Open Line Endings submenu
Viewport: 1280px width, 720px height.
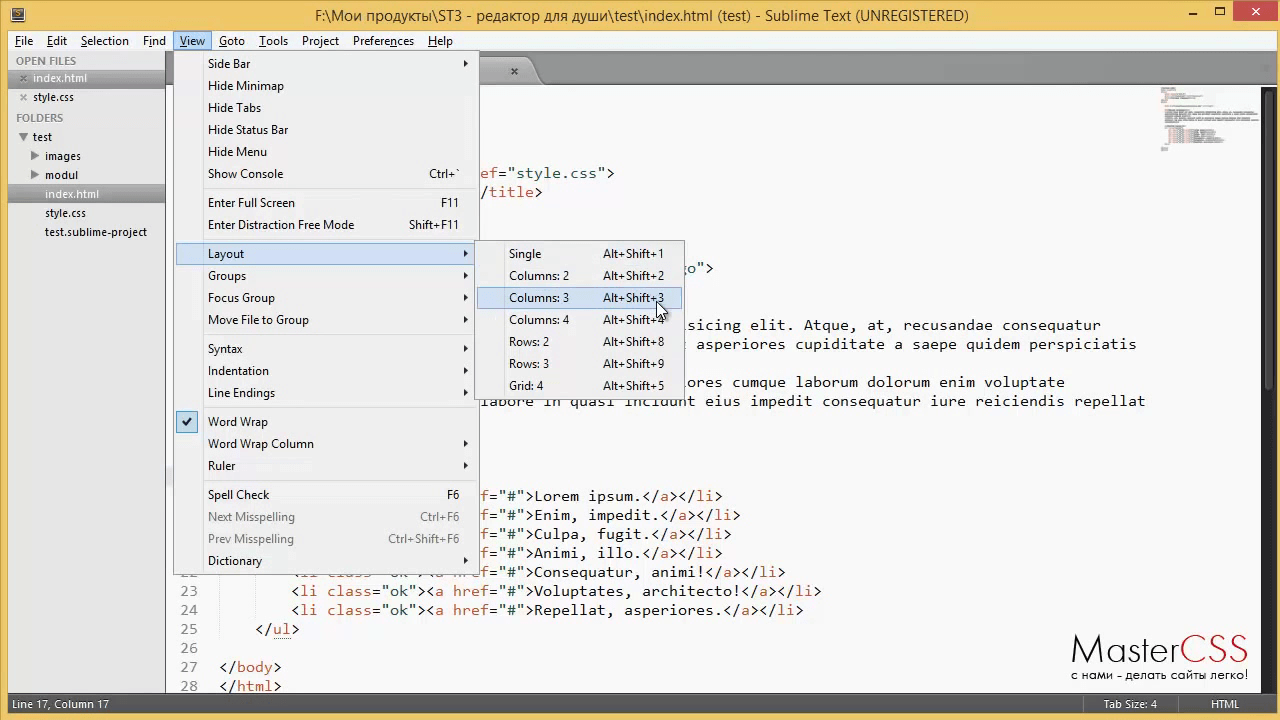(327, 393)
